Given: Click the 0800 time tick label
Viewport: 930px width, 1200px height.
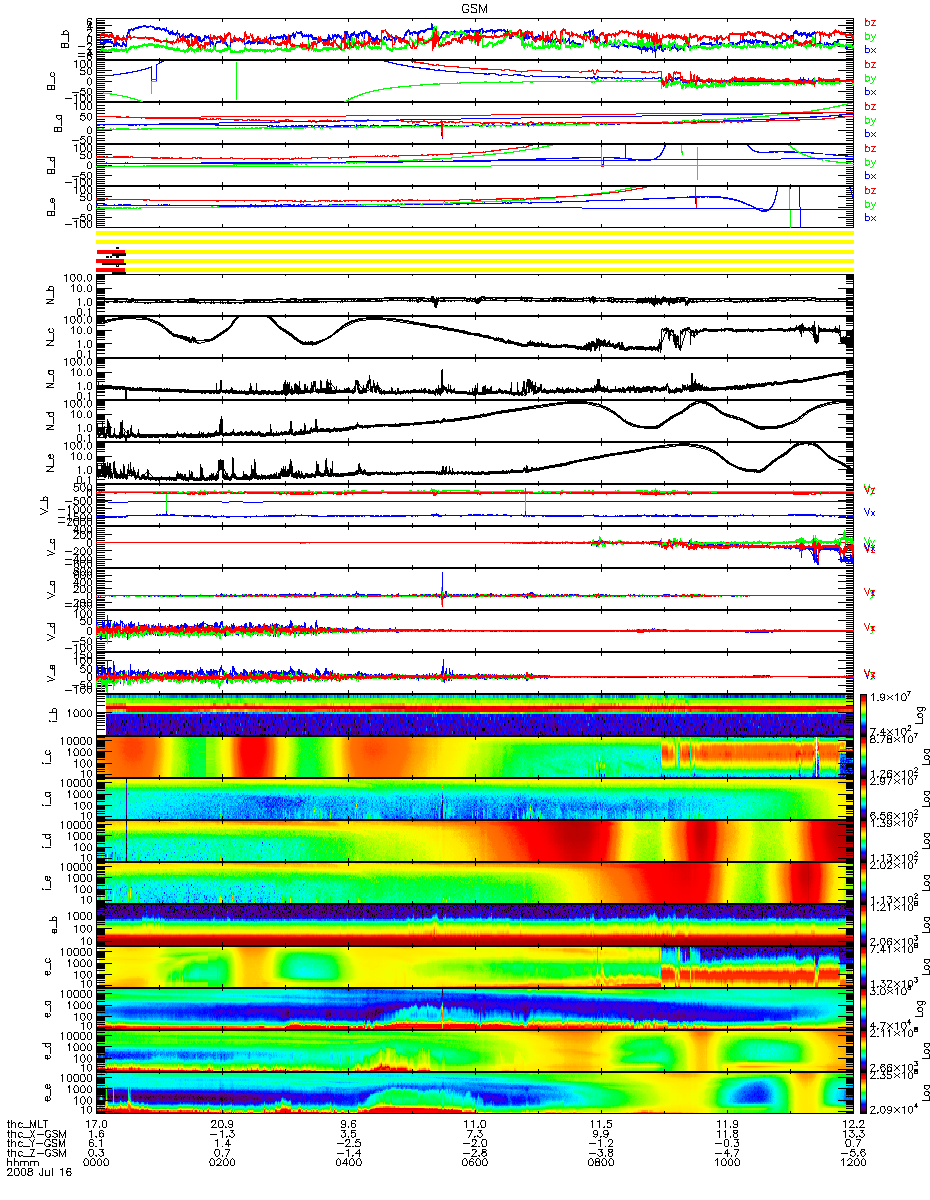Looking at the screenshot, I should (600, 1162).
